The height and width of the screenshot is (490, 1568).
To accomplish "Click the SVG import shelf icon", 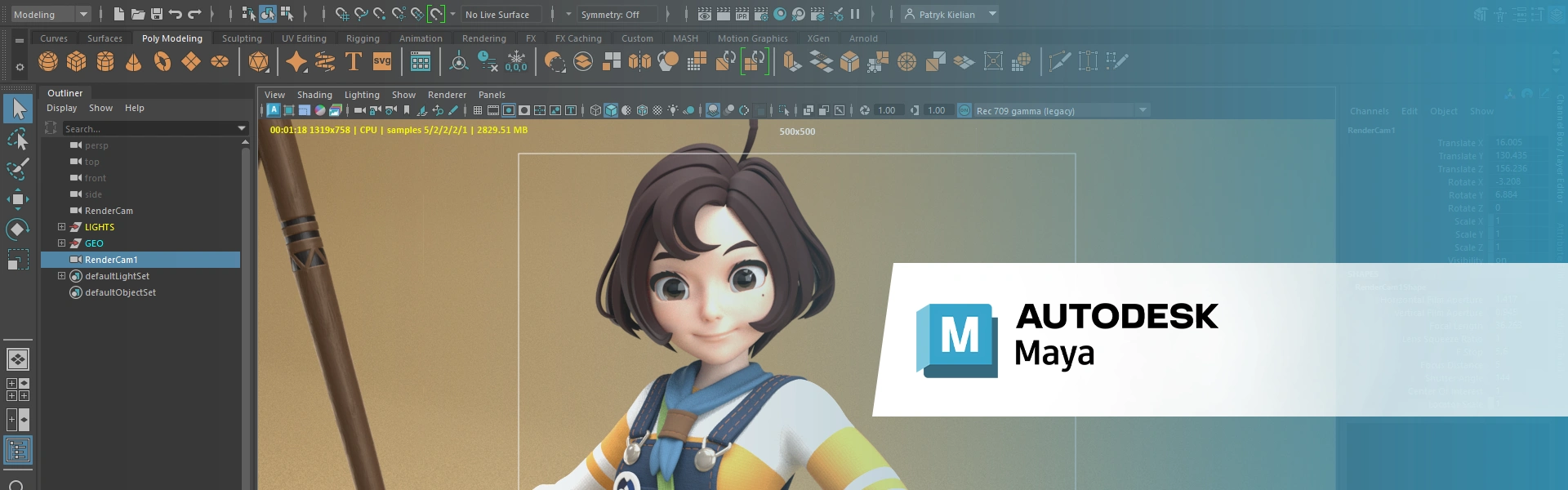I will [x=382, y=61].
